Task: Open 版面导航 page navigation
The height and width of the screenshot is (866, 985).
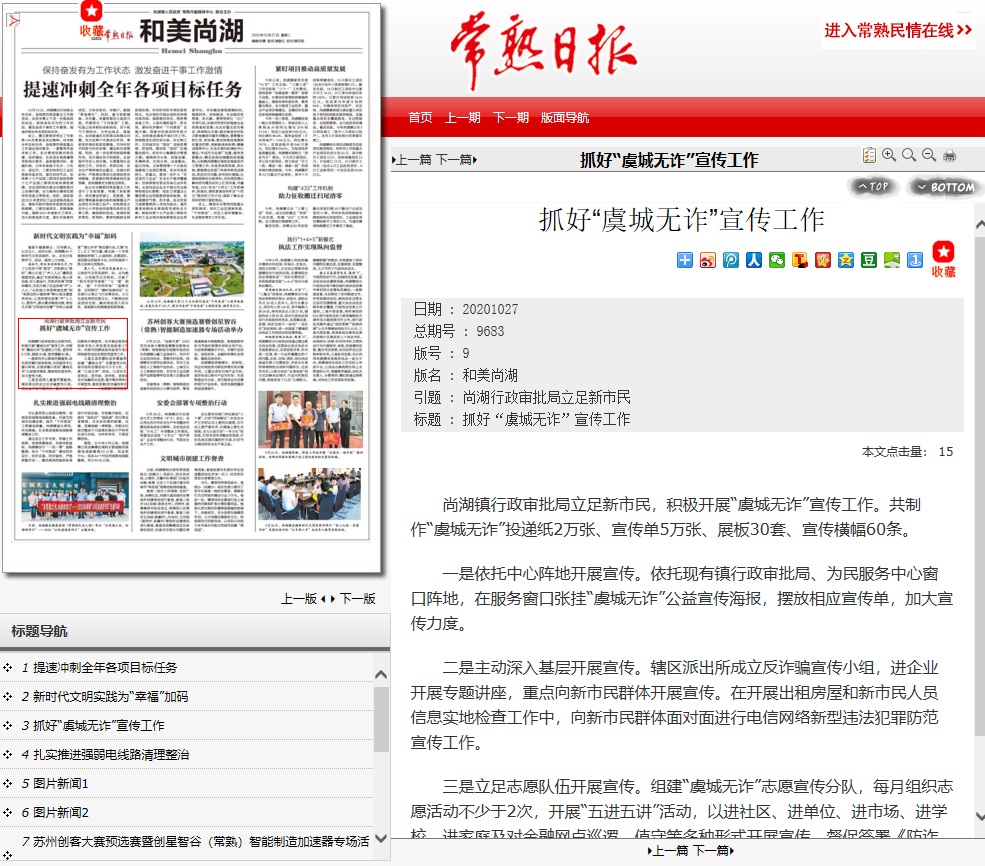Action: click(x=565, y=117)
